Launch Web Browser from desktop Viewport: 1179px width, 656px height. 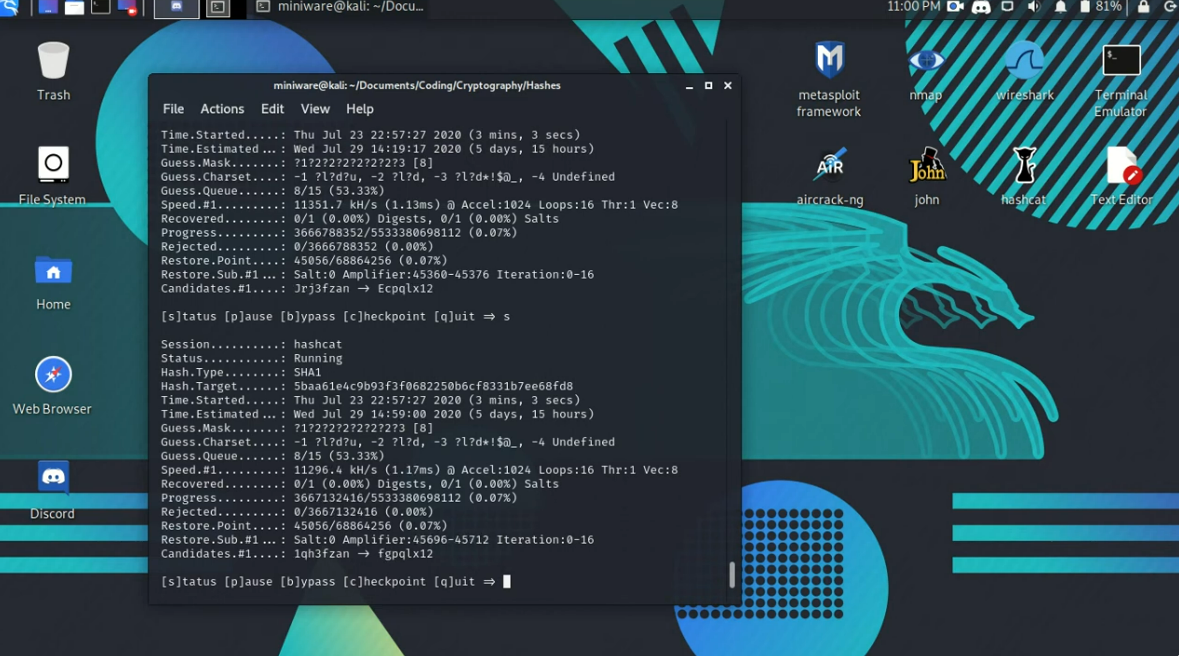pyautogui.click(x=53, y=375)
